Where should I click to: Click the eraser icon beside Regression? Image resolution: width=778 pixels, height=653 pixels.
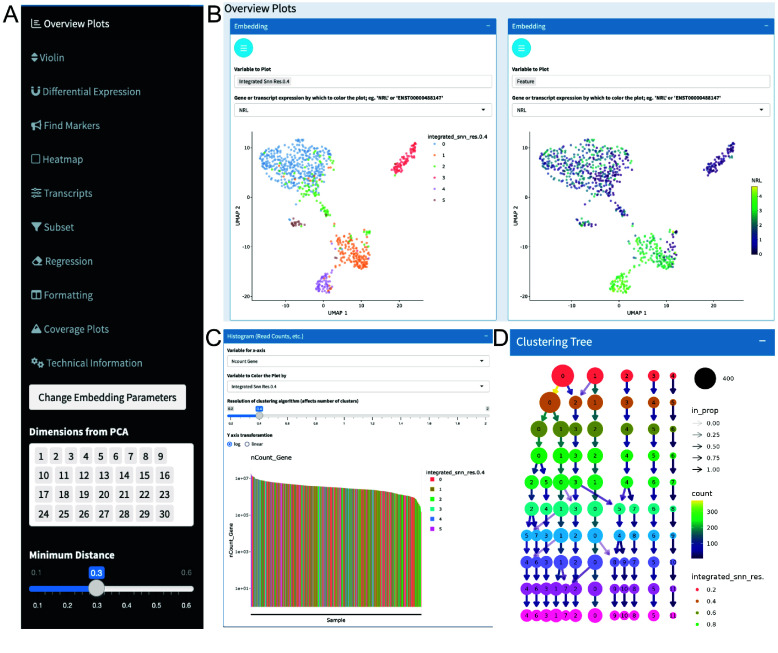[x=36, y=261]
